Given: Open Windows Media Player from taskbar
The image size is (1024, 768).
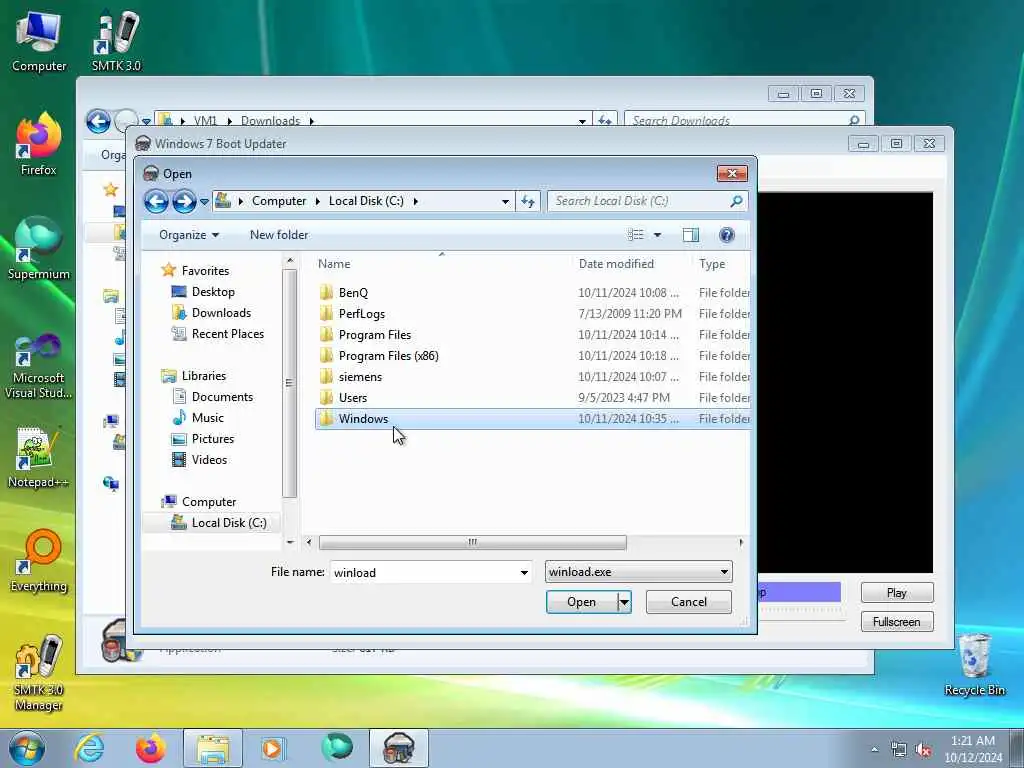Looking at the screenshot, I should coord(273,748).
